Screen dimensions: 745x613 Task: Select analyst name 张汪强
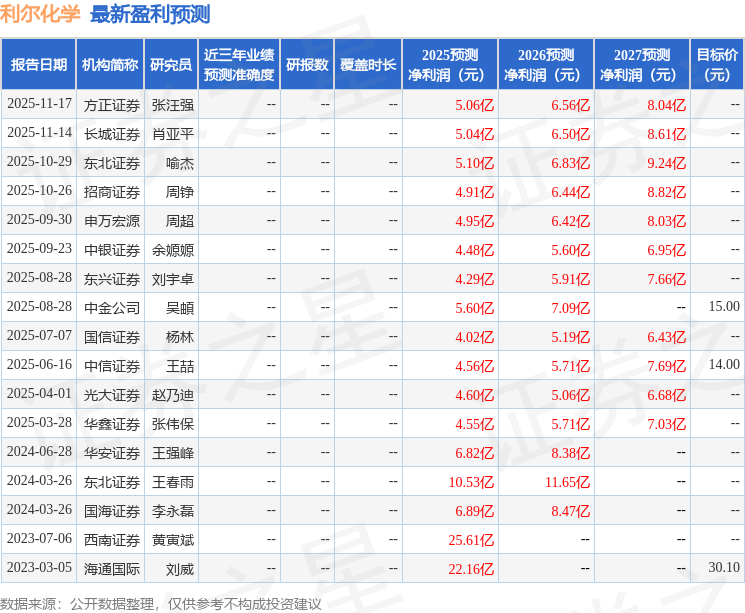(173, 105)
